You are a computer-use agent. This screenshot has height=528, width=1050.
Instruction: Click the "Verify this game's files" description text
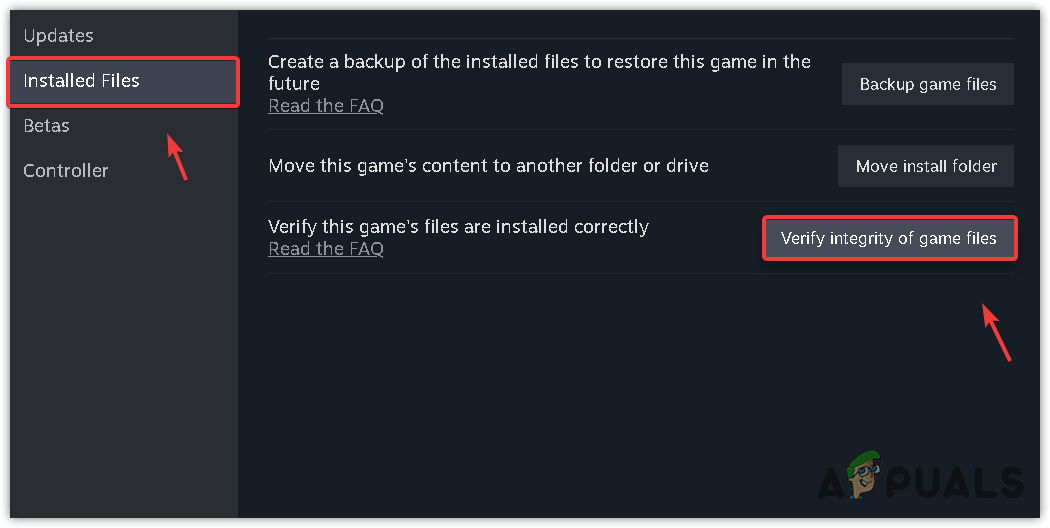coord(458,227)
